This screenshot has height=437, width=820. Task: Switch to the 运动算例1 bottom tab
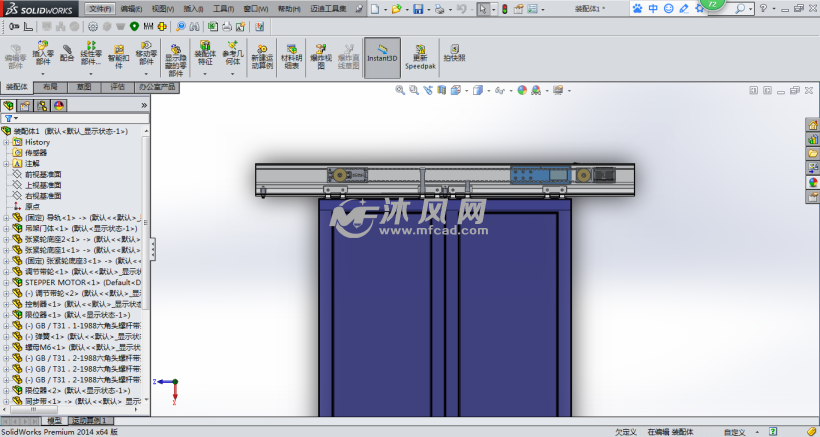[90, 421]
